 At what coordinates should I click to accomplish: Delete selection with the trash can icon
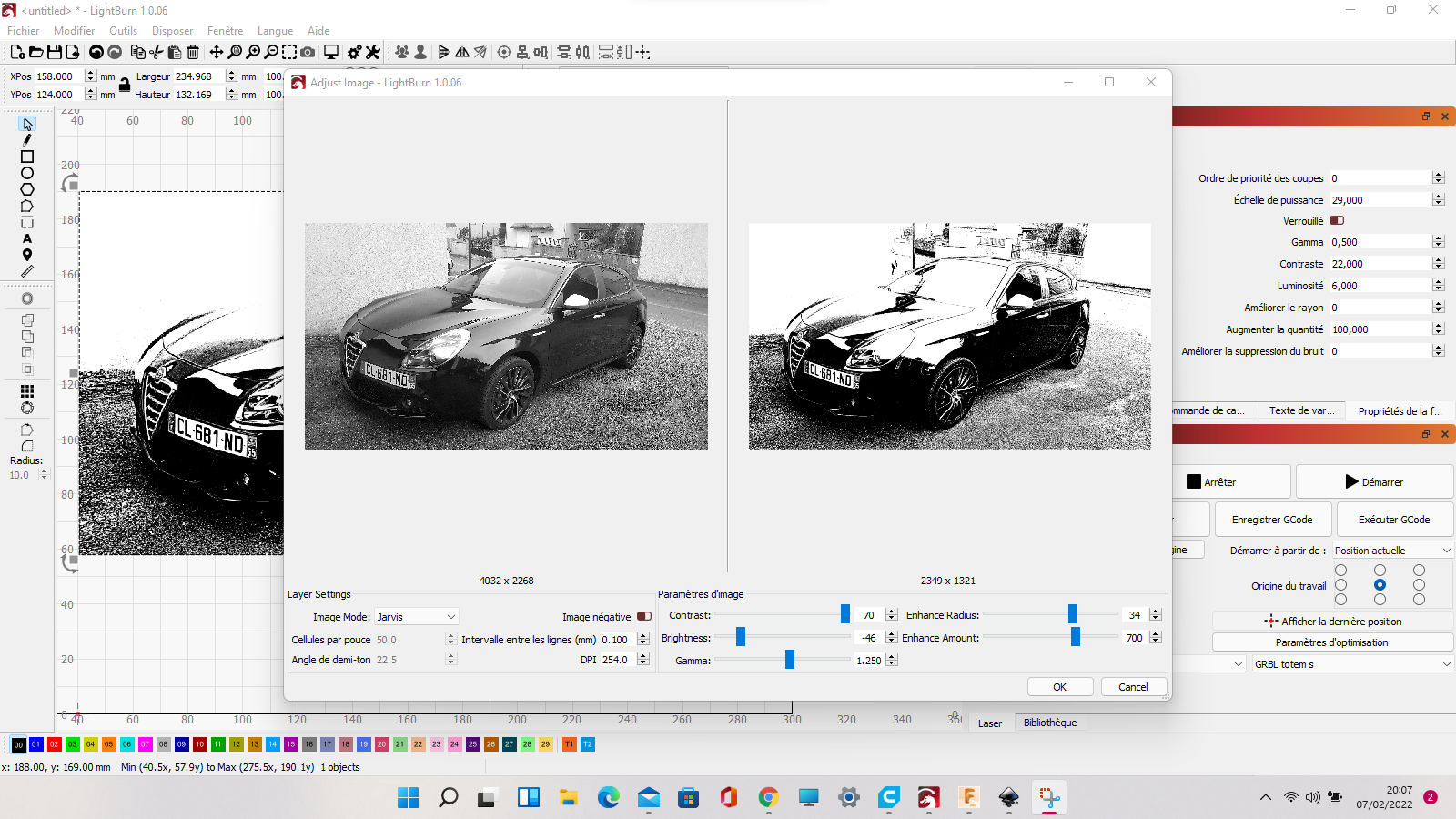point(193,52)
